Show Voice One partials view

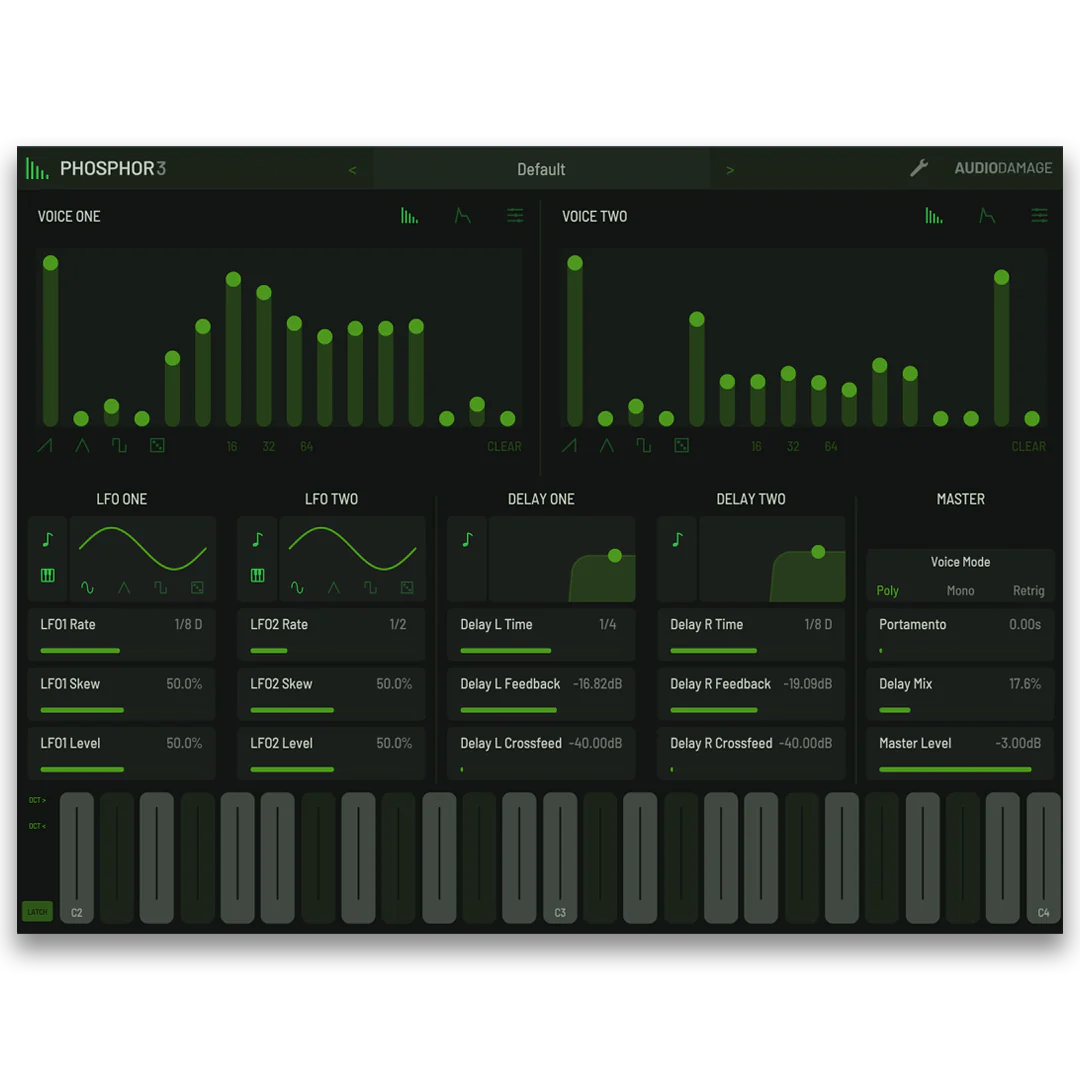409,216
